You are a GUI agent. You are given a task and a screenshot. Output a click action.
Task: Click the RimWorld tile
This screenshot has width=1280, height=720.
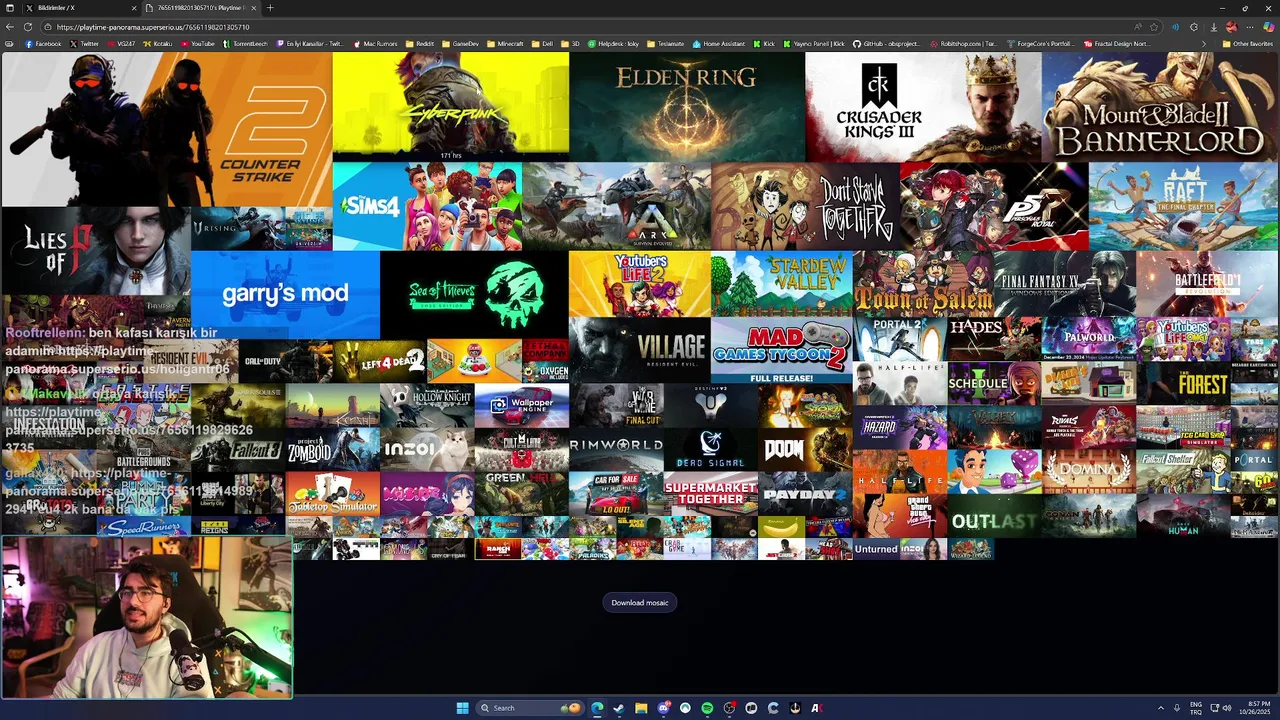tap(616, 450)
